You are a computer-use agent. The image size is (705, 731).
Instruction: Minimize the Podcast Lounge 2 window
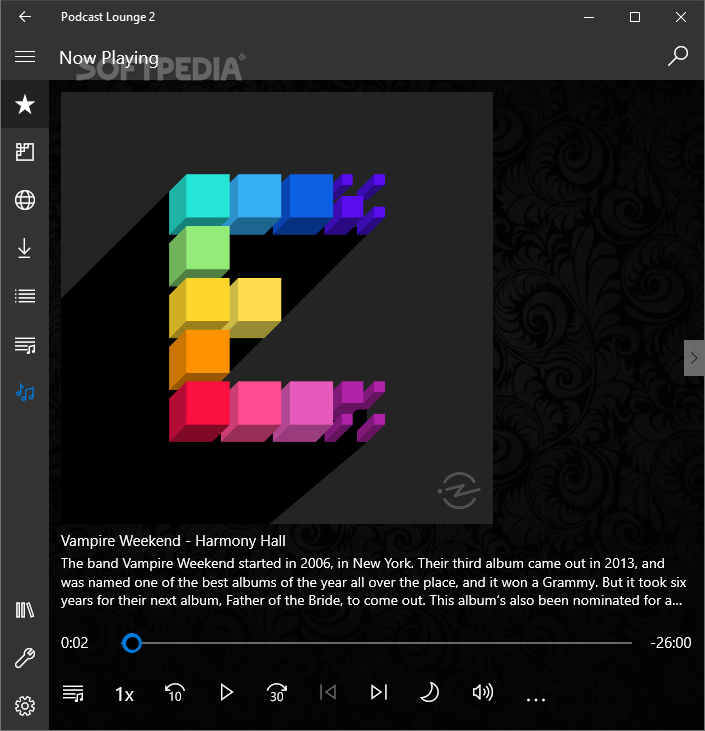pos(589,17)
